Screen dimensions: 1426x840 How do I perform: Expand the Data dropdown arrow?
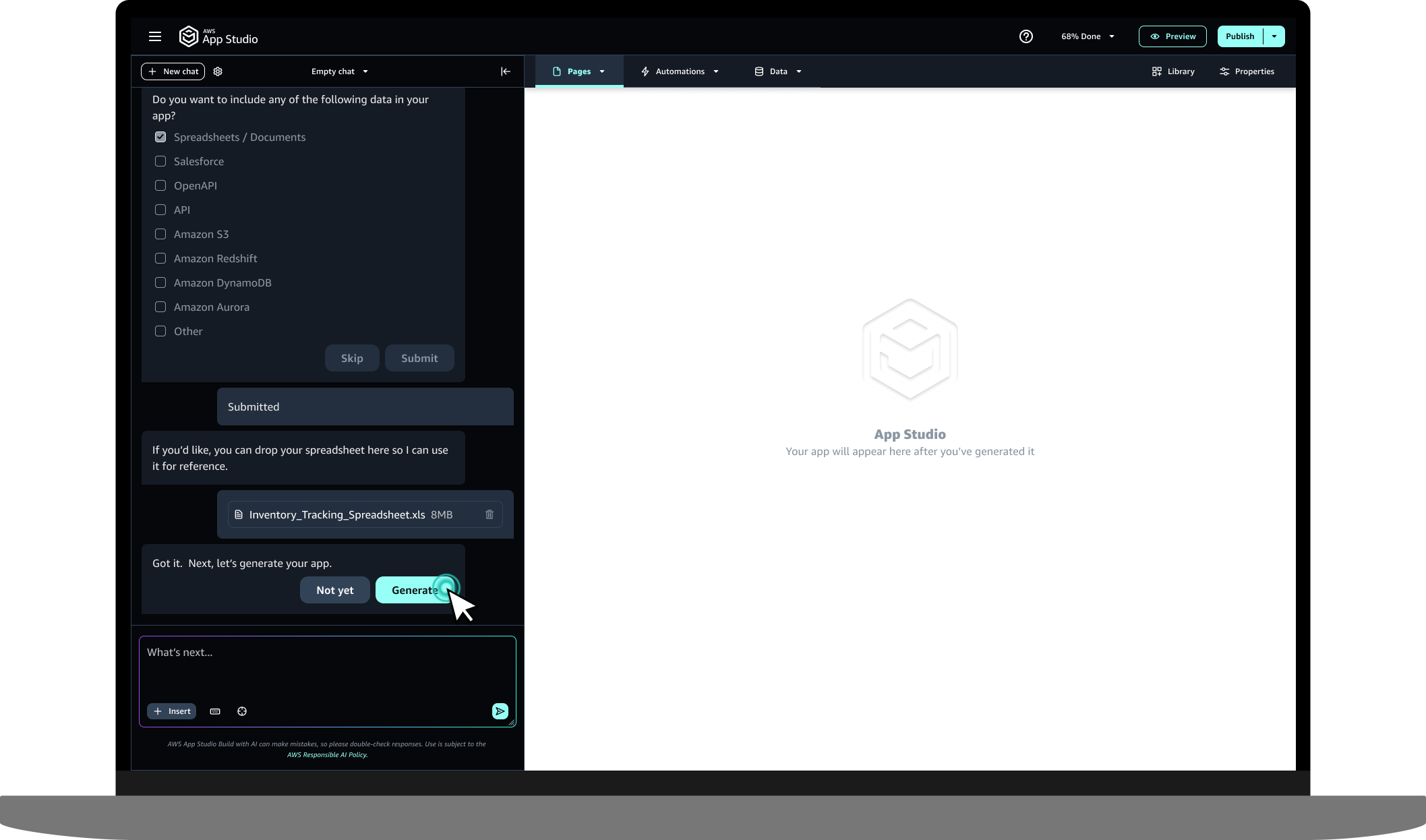pyautogui.click(x=799, y=71)
